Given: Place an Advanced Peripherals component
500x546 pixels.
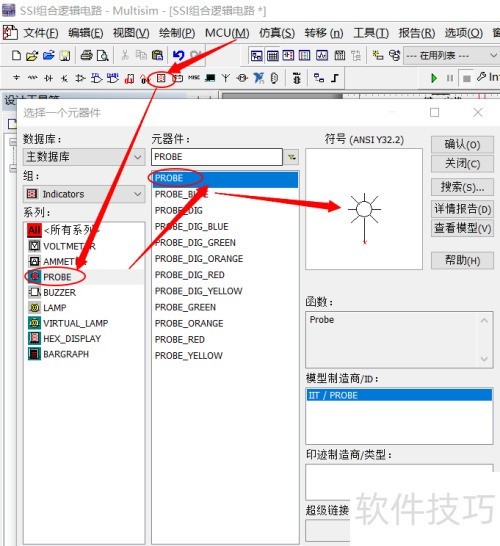Looking at the screenshot, I should (210, 78).
